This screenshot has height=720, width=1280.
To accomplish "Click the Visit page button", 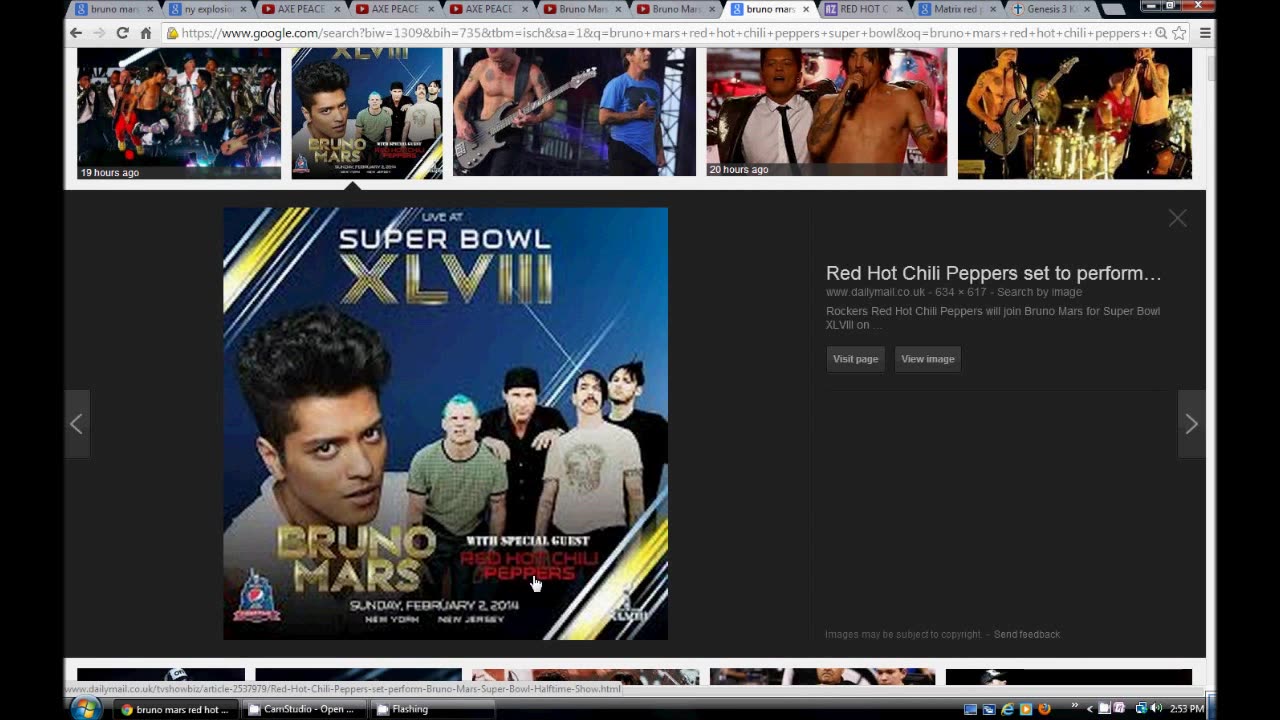I will point(855,359).
